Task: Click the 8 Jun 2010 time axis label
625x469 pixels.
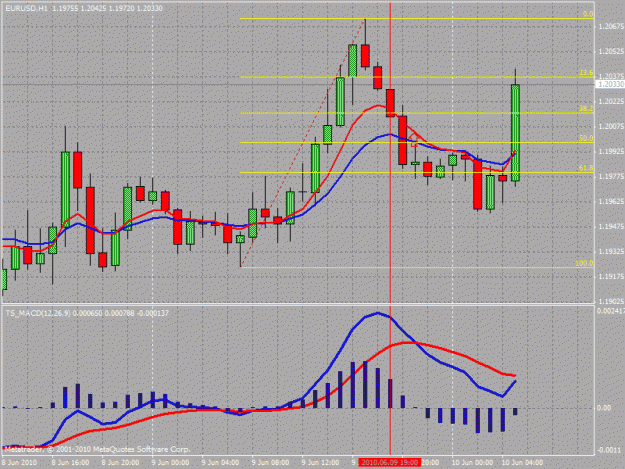Action: 20,463
